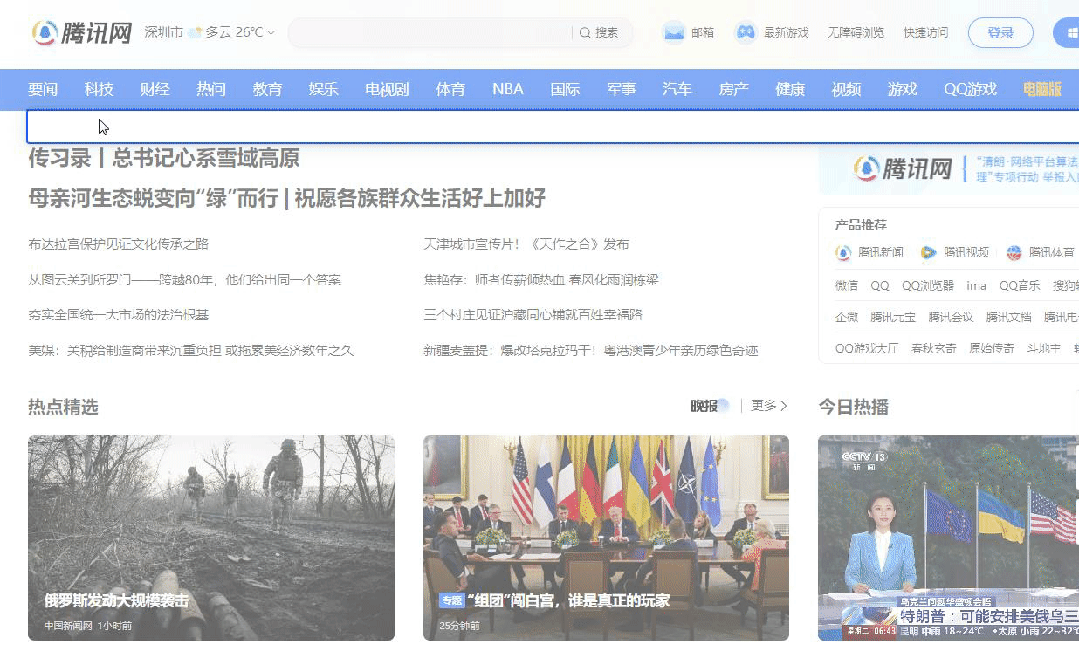Open headline 传习录 | 总书记心系雪域高原
Image resolution: width=1079 pixels, height=651 pixels.
click(x=164, y=158)
